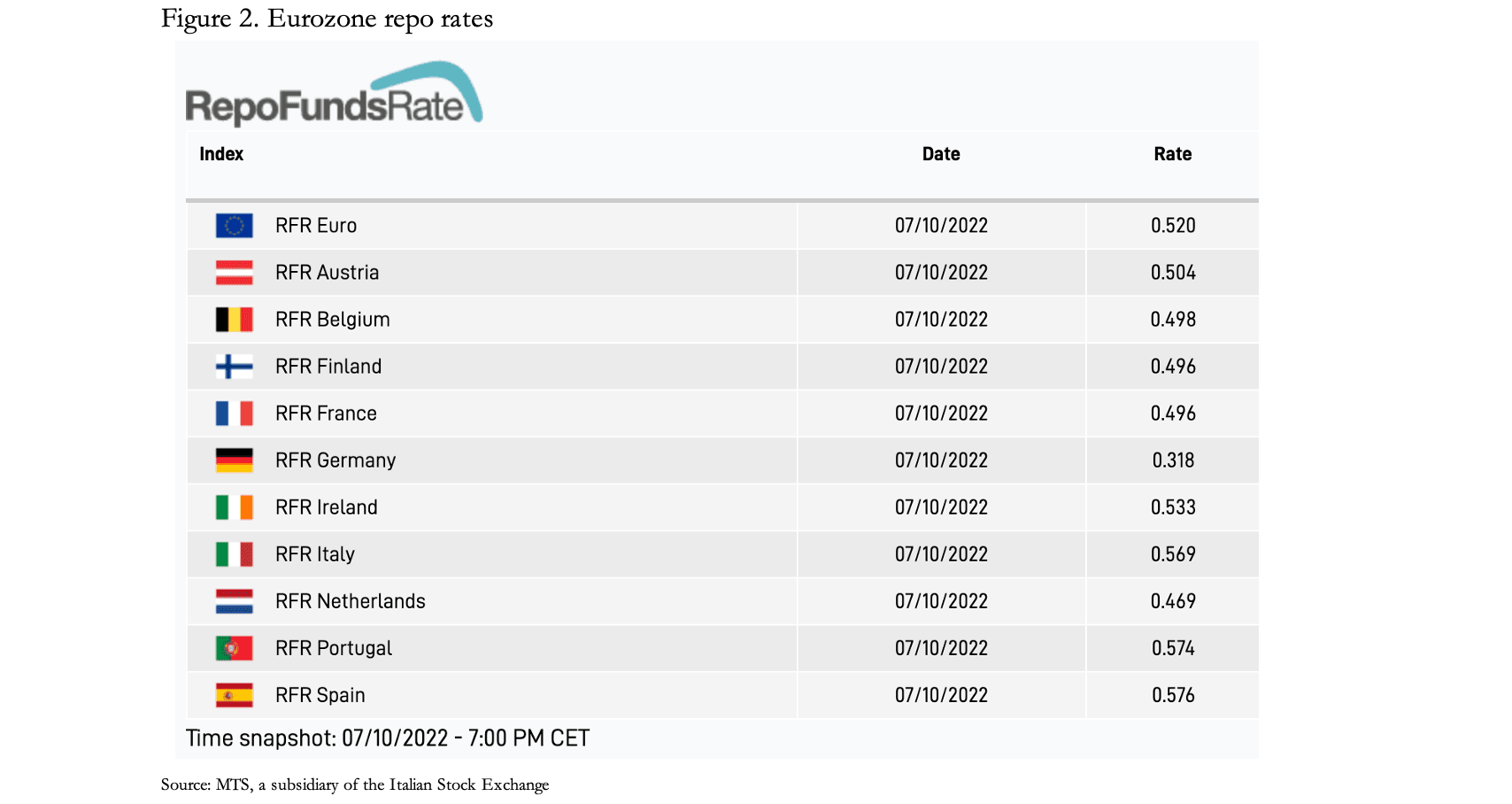Click the 0.520 rate for RFR Euro
Screen dimensions: 1512x804
pyautogui.click(x=1173, y=226)
